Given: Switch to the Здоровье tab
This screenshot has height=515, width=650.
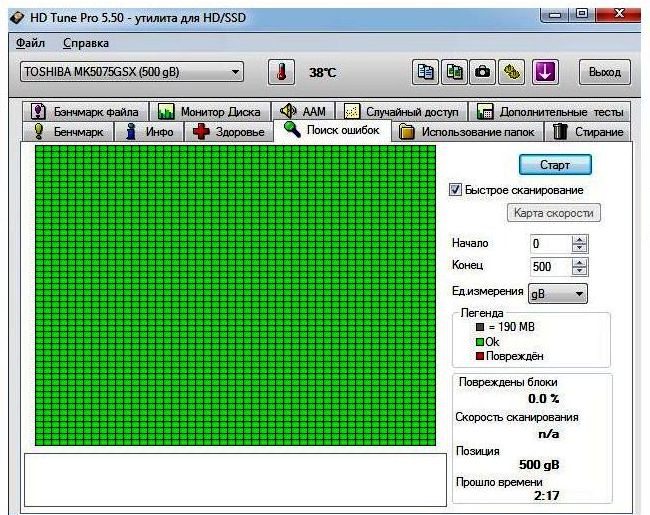Looking at the screenshot, I should click(229, 132).
